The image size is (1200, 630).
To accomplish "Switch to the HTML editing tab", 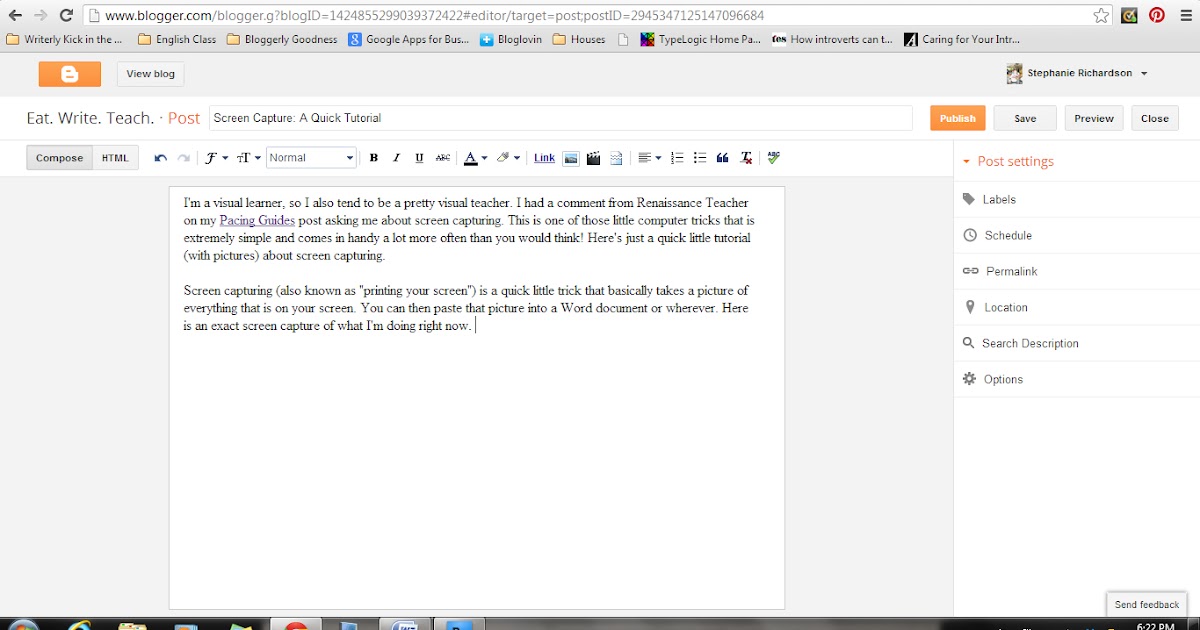I will (115, 157).
